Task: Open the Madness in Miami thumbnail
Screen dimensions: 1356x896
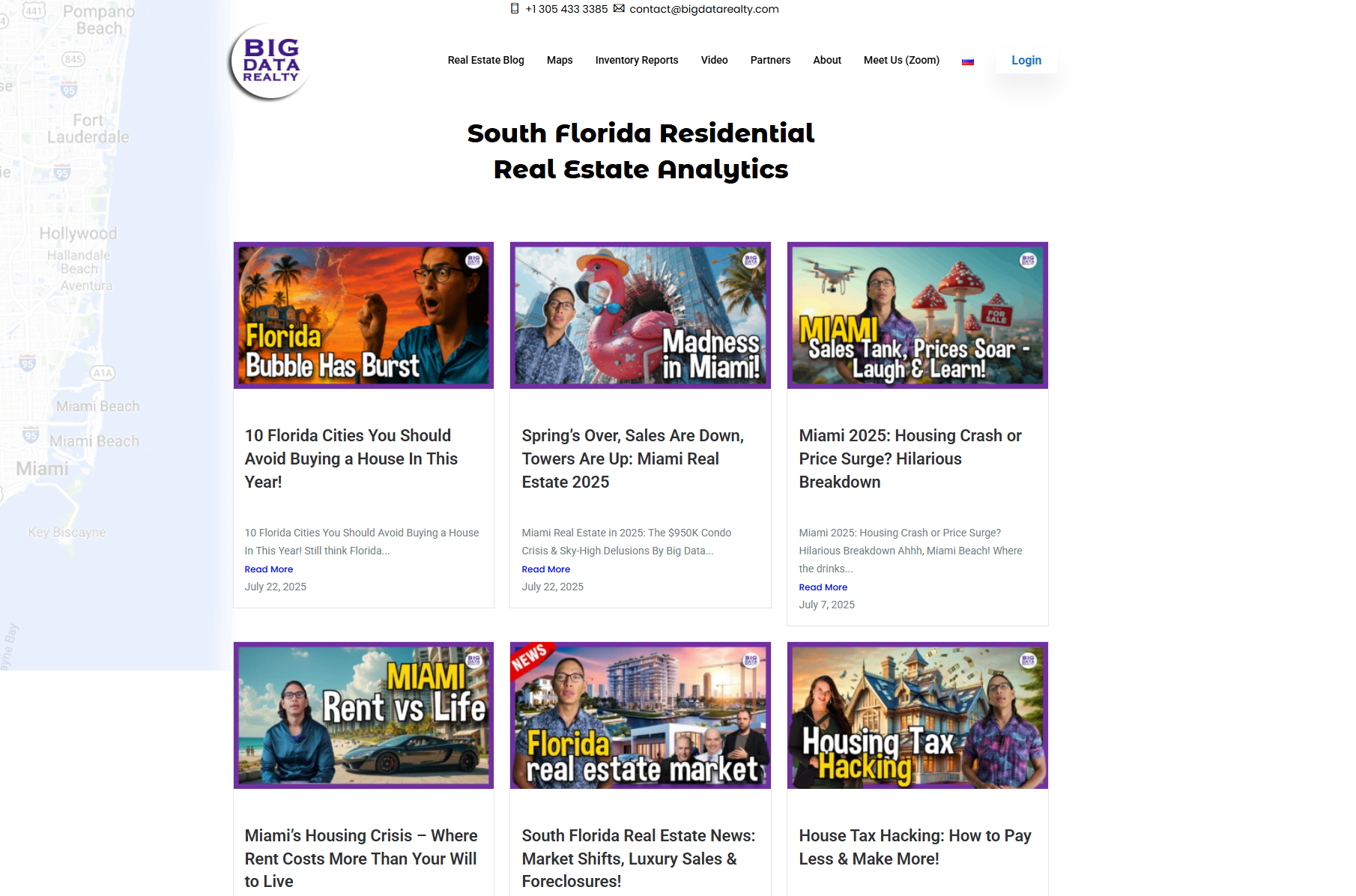Action: click(641, 315)
